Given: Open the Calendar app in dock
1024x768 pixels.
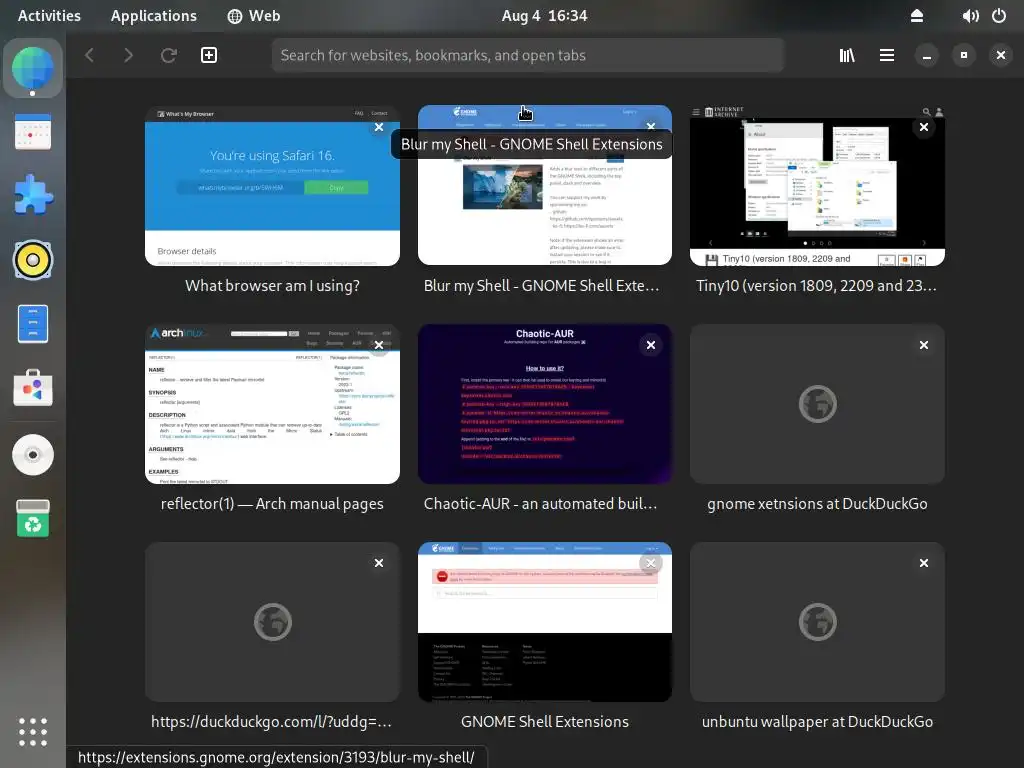Looking at the screenshot, I should (33, 132).
